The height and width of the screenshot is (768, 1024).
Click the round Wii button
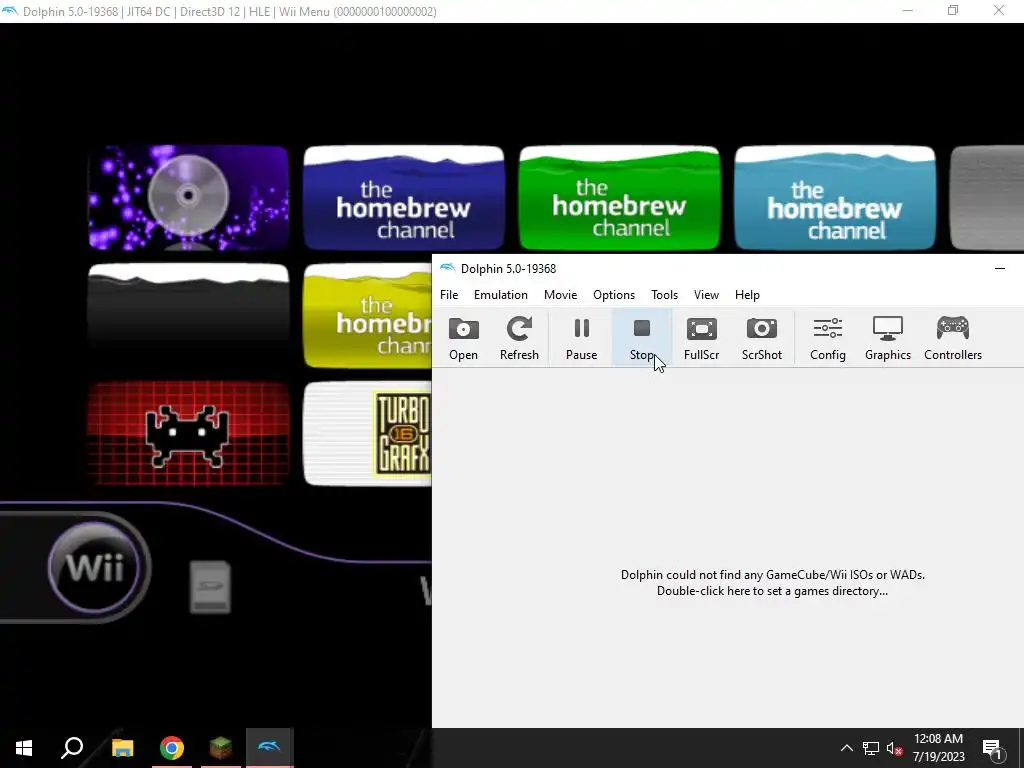point(95,566)
